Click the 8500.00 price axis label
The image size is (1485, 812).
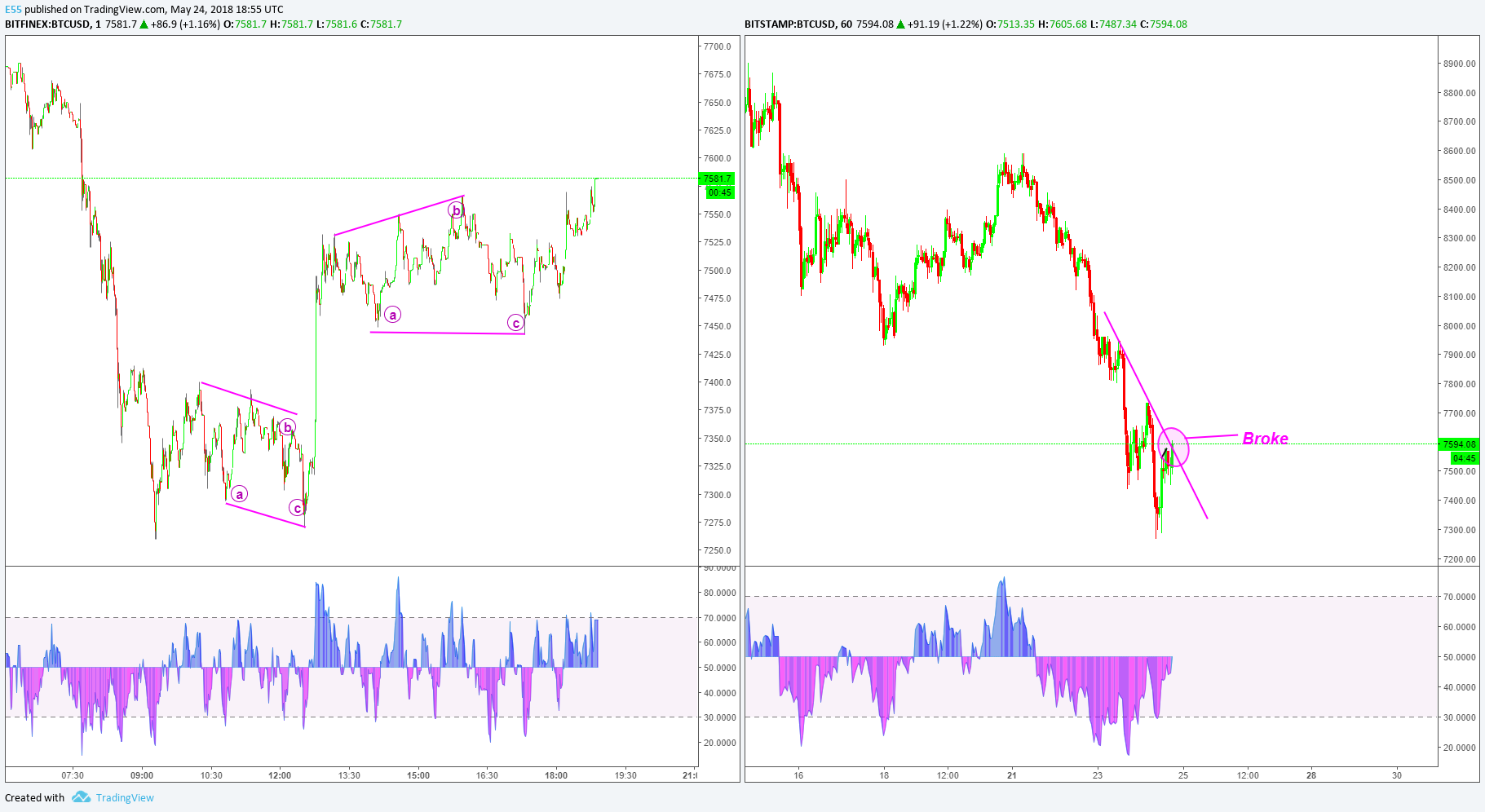(1460, 180)
